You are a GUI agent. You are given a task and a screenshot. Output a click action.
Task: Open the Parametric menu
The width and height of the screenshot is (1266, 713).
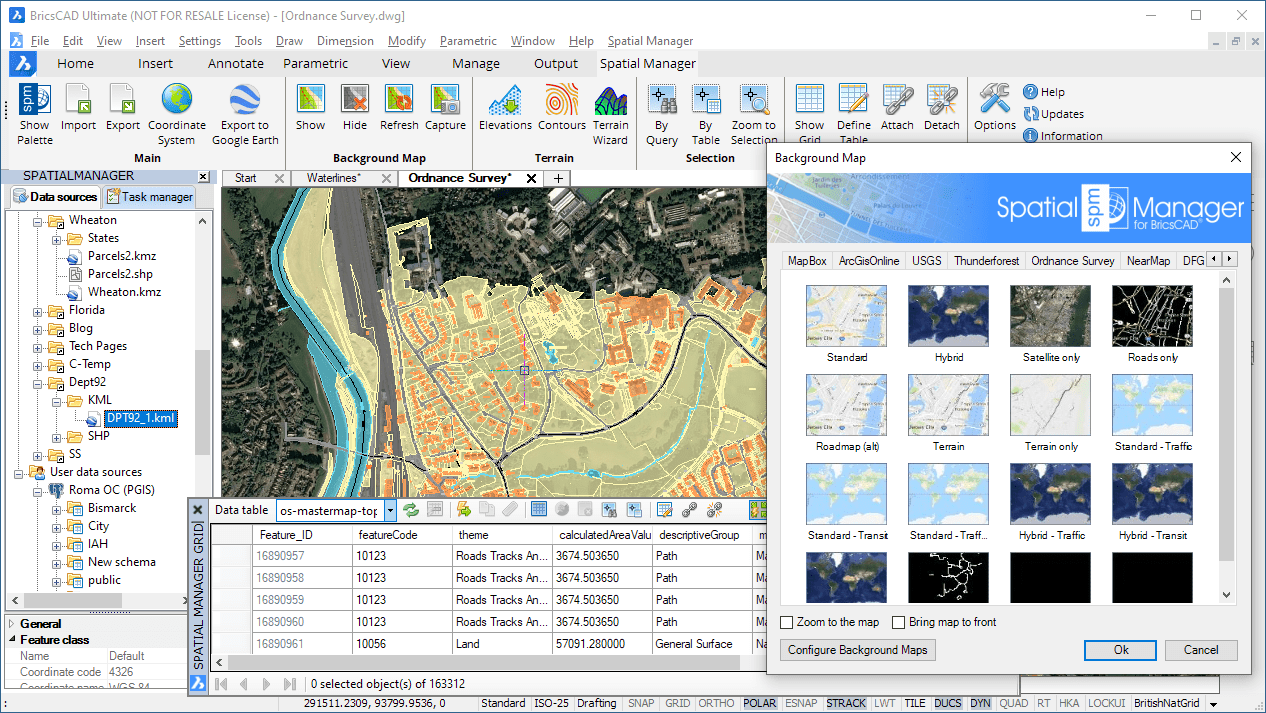pos(468,41)
